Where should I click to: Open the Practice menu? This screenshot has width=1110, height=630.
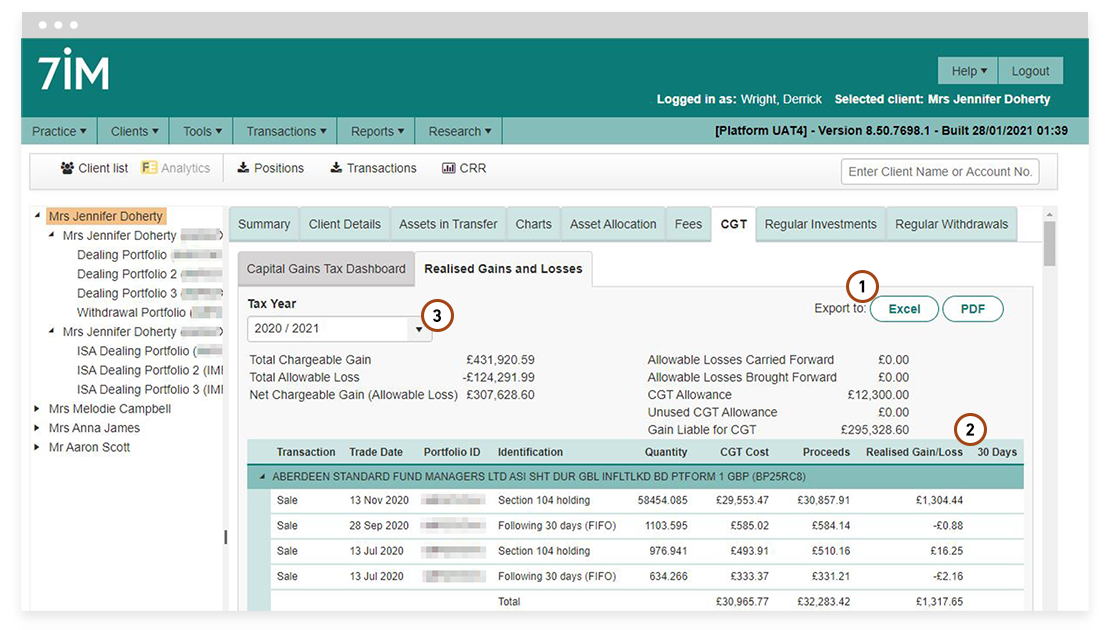(x=59, y=131)
